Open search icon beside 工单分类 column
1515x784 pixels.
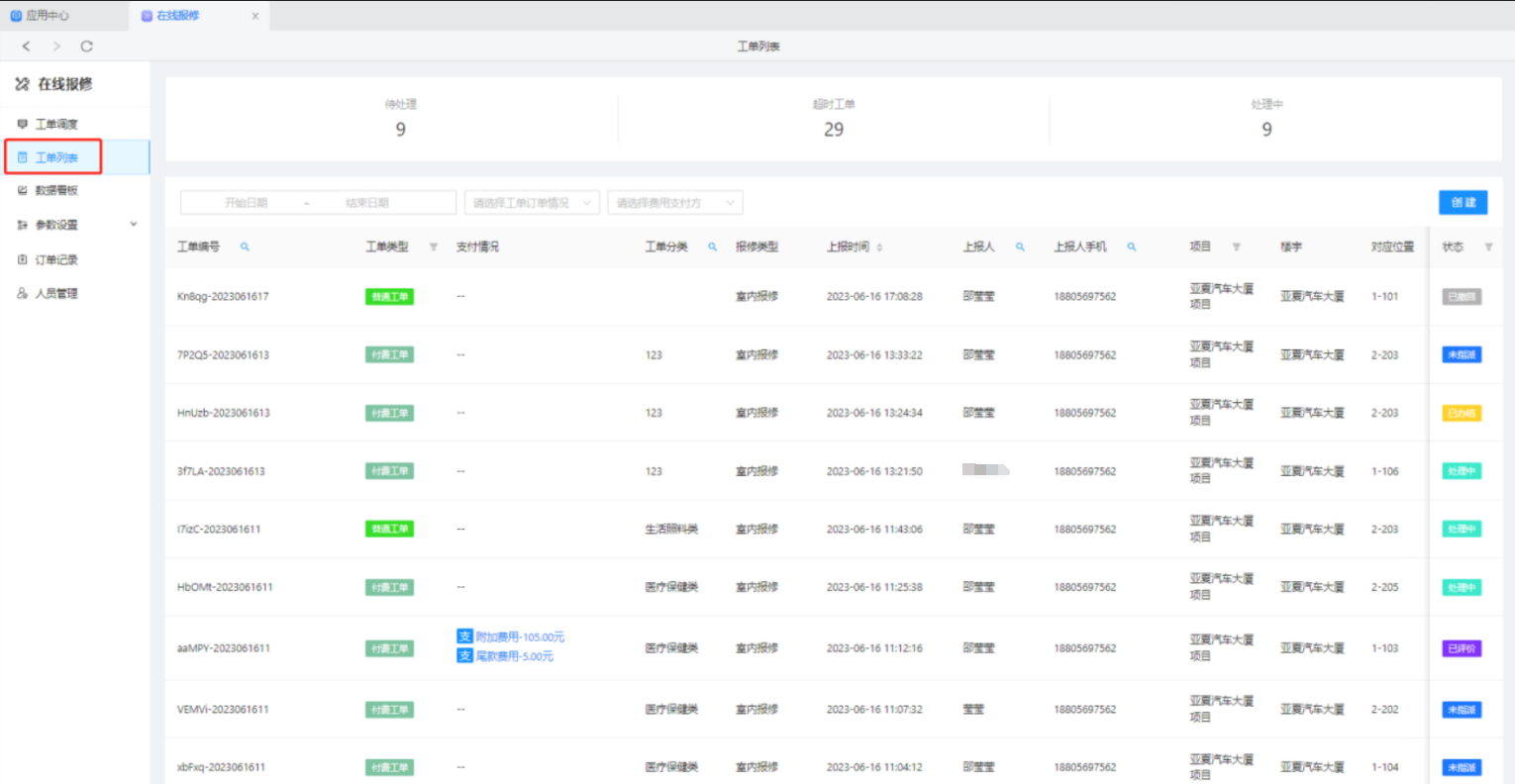coord(712,247)
